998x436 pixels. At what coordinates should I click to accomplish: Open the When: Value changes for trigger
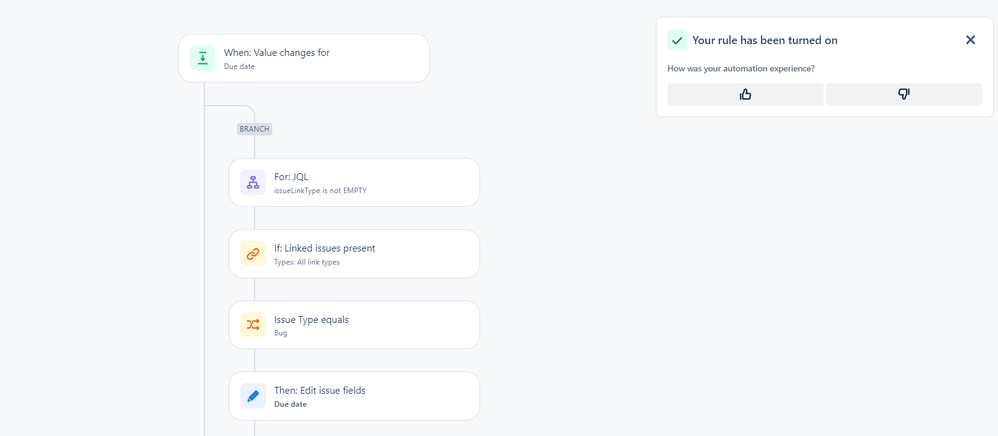click(304, 58)
